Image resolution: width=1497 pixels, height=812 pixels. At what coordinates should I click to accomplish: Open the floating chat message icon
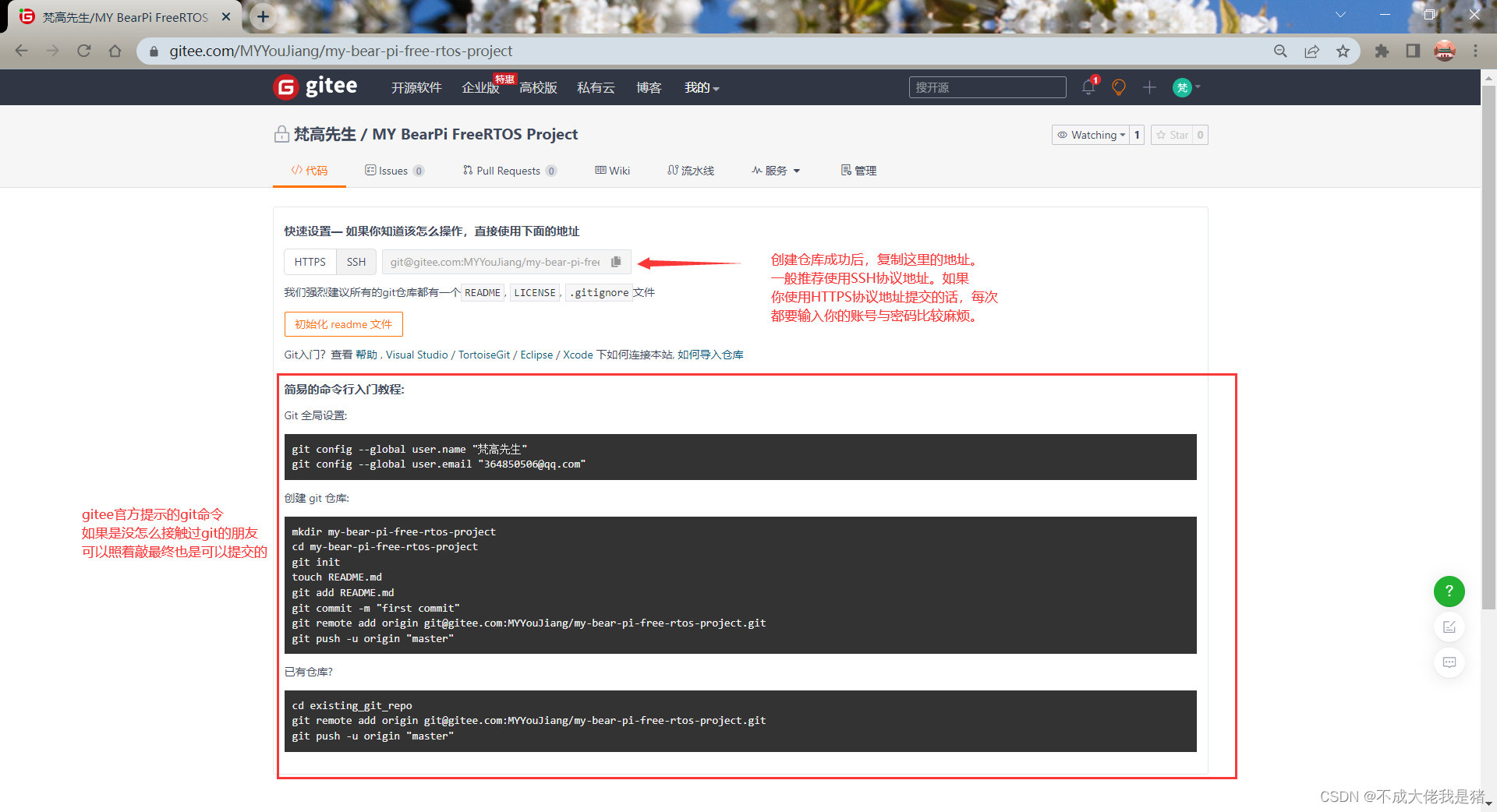point(1449,662)
